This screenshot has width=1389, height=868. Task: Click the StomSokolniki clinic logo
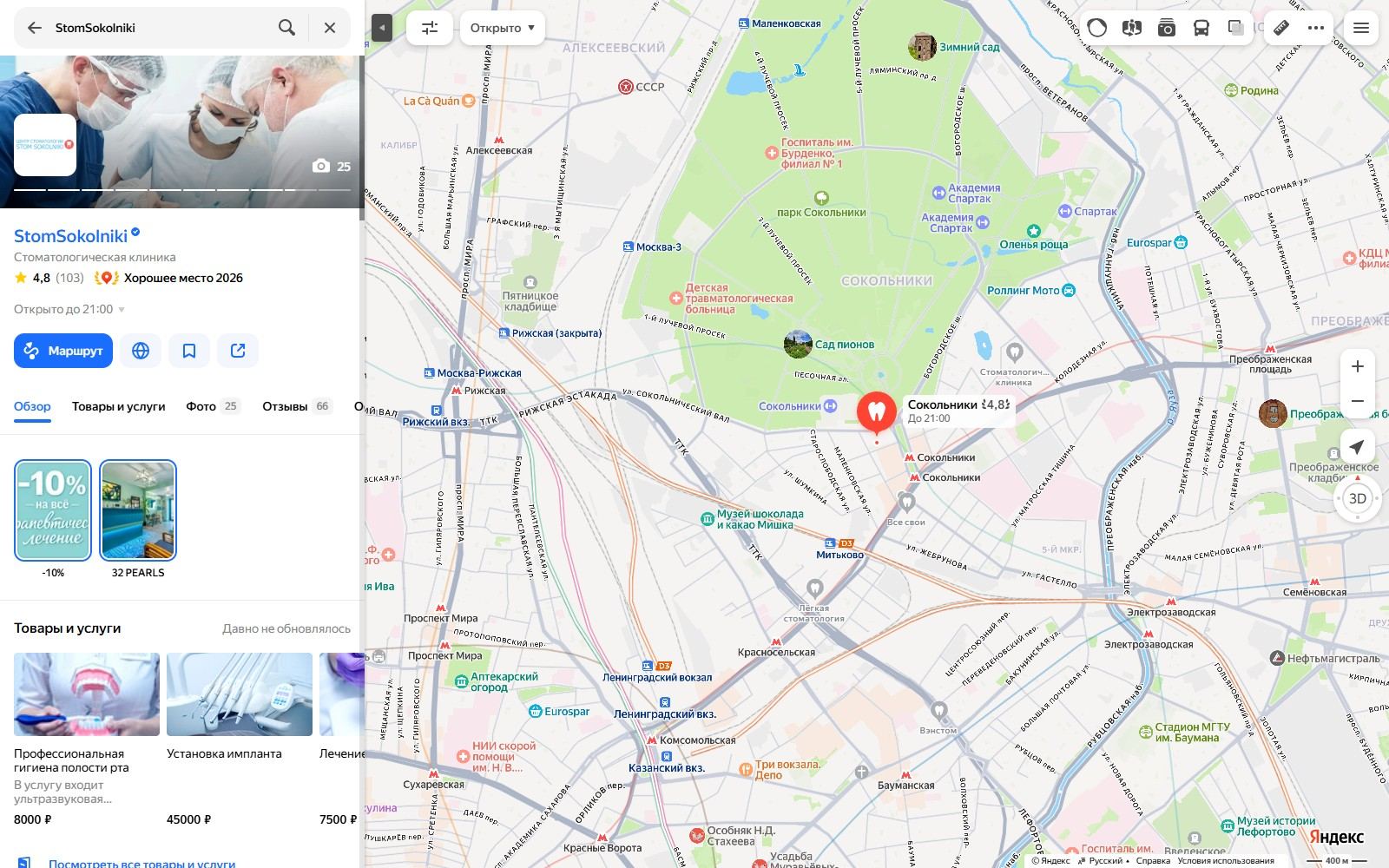(45, 145)
